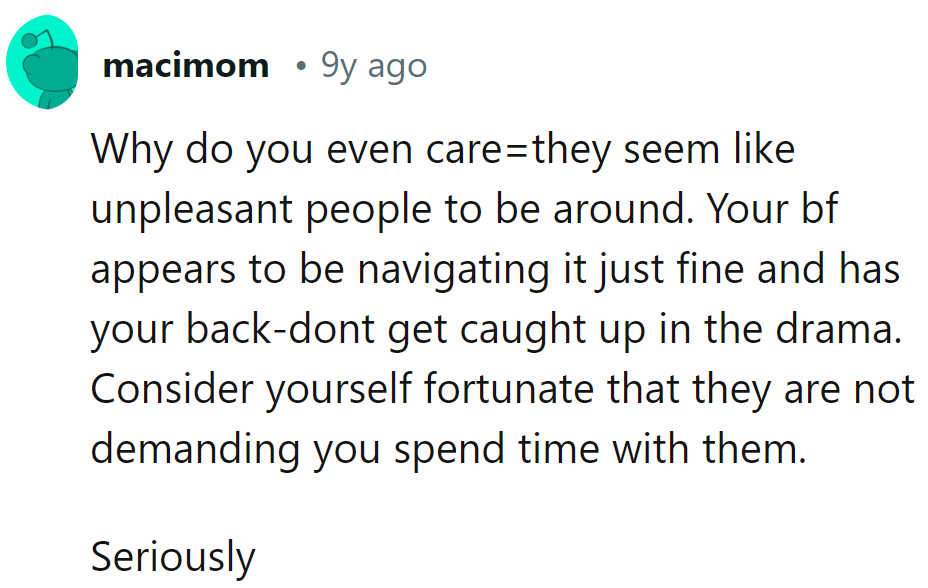Click the closing line "Seriously"
This screenshot has height=588, width=928.
click(x=173, y=556)
